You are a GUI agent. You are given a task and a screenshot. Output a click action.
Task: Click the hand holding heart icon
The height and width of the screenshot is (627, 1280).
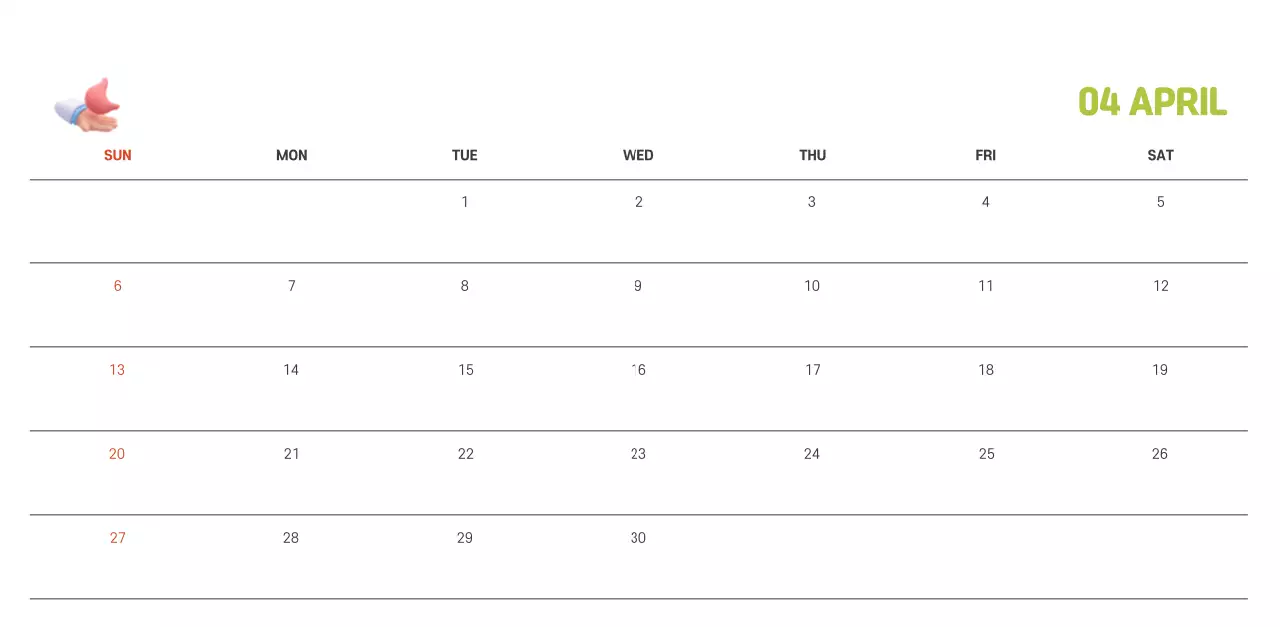pos(87,105)
